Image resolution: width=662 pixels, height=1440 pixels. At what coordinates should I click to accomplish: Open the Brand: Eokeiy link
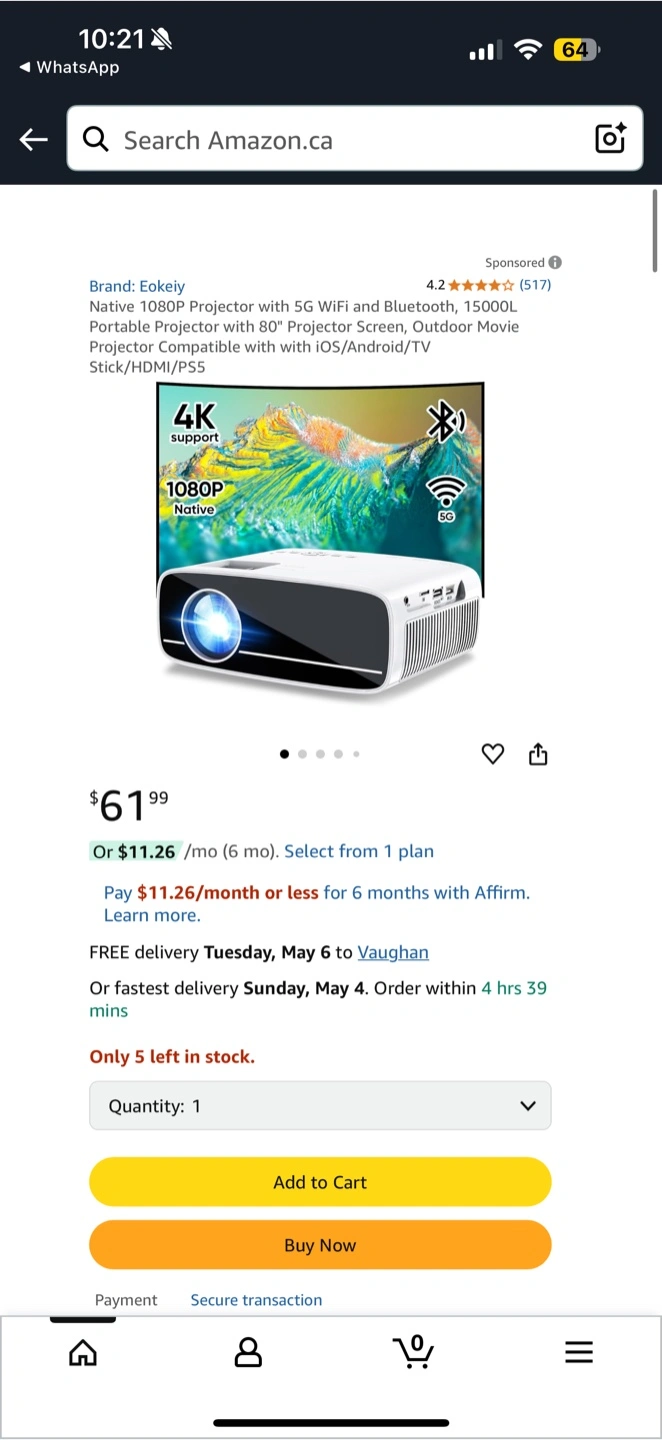click(137, 286)
